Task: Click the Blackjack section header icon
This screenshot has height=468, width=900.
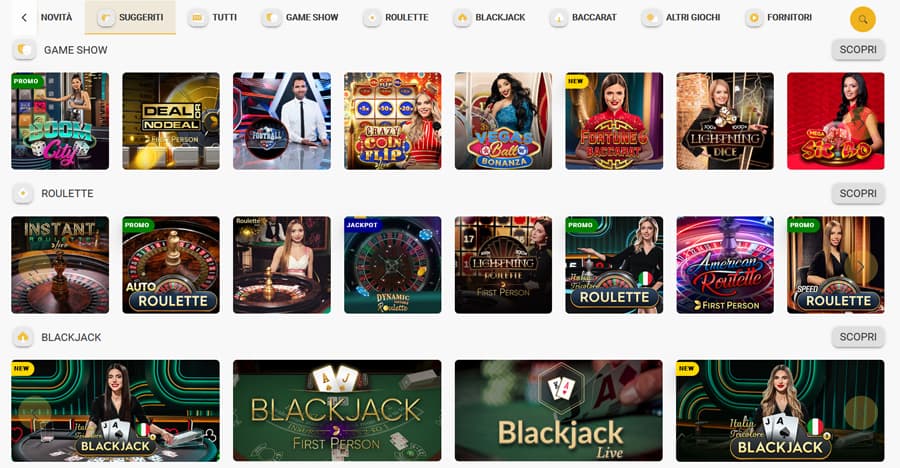Action: pos(23,337)
